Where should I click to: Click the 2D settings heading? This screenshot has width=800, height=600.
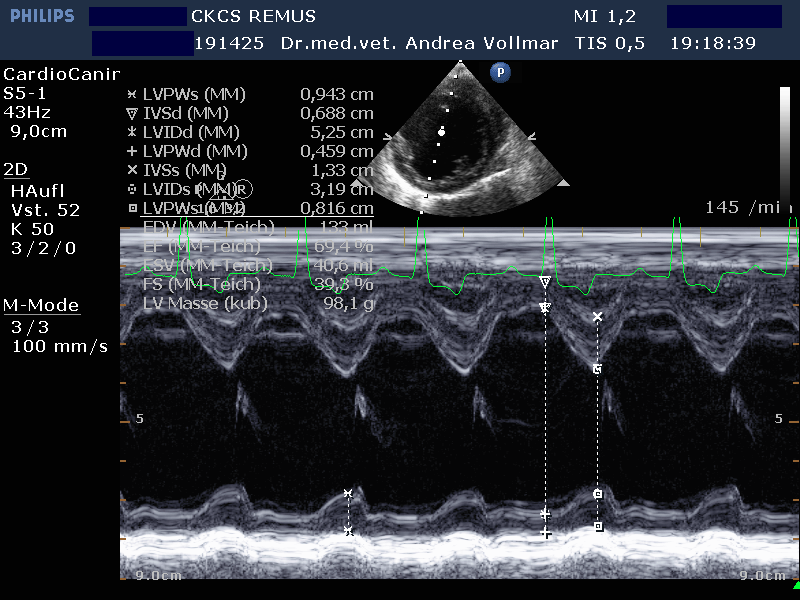coord(16,168)
